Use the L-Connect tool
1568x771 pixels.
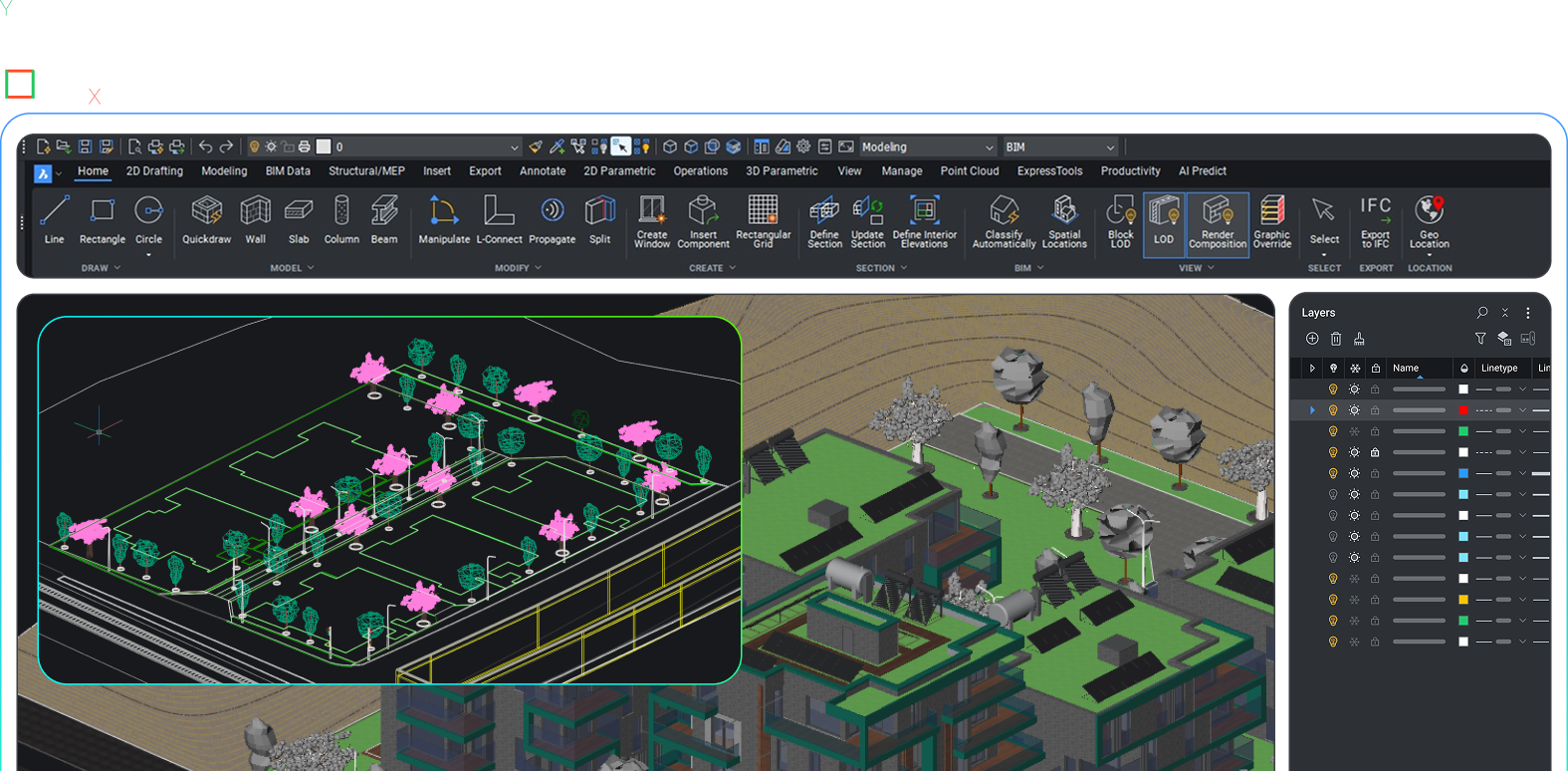[499, 219]
